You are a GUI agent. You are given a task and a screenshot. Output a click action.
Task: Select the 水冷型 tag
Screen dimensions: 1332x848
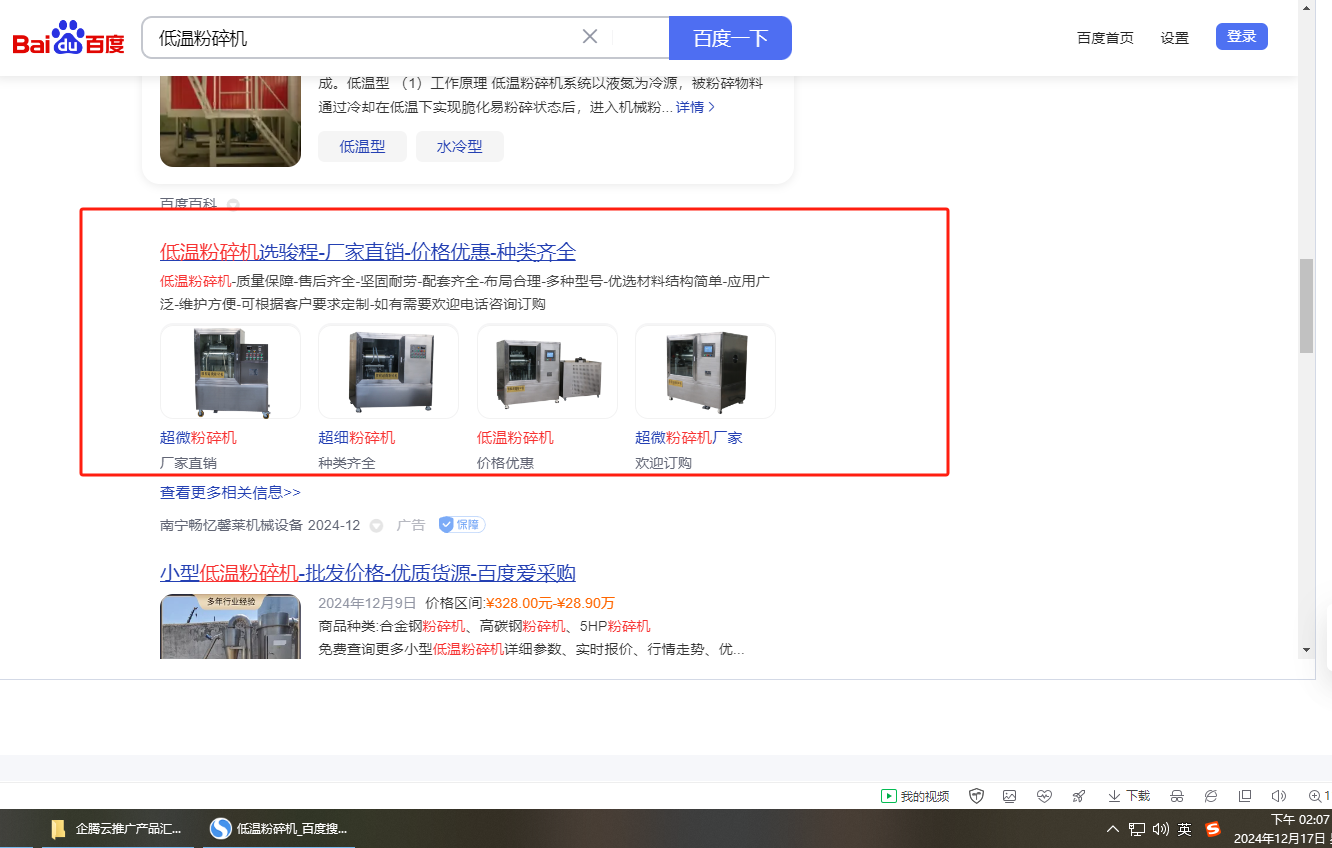pyautogui.click(x=460, y=146)
